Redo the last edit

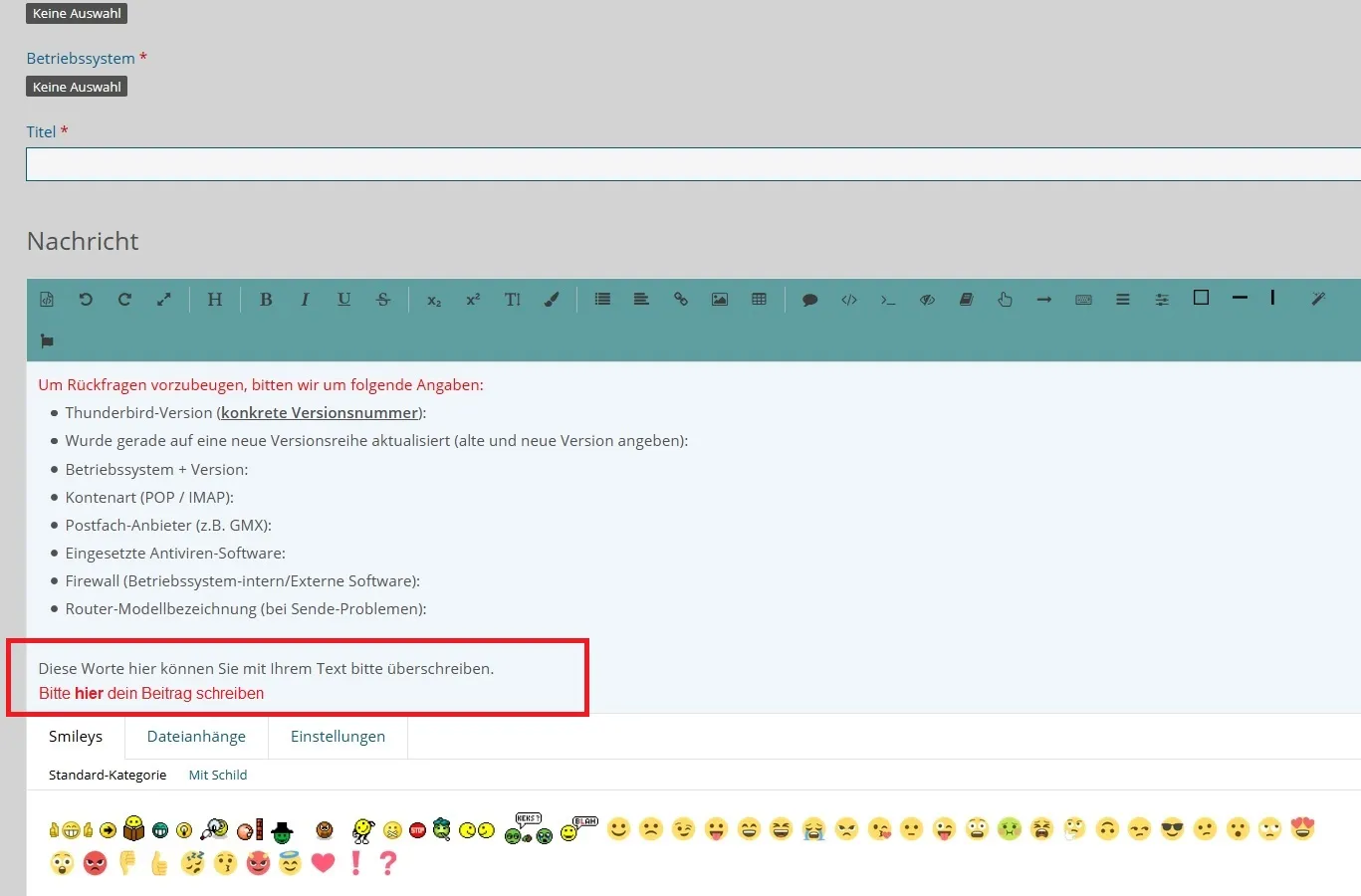coord(124,299)
